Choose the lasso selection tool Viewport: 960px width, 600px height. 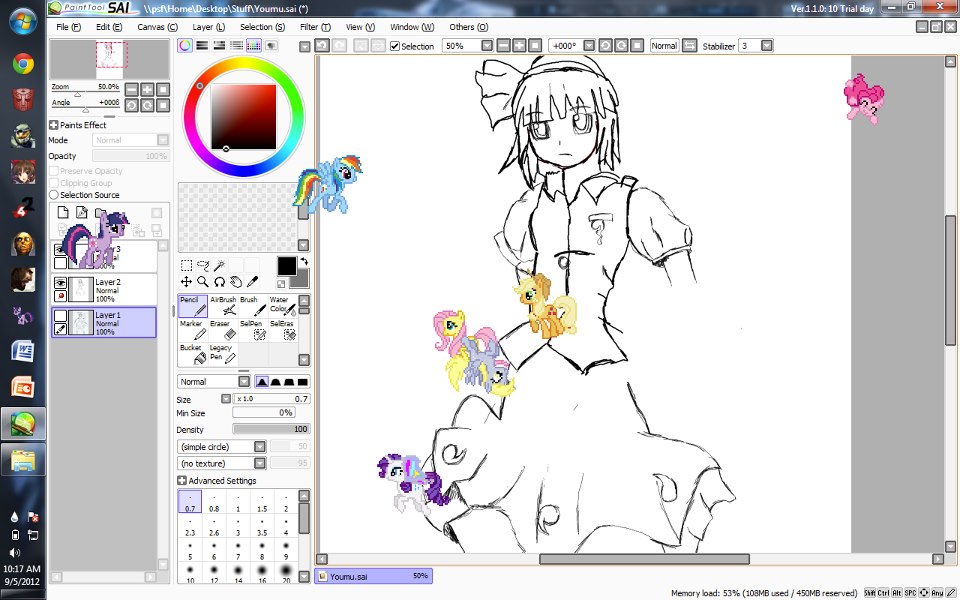point(203,265)
